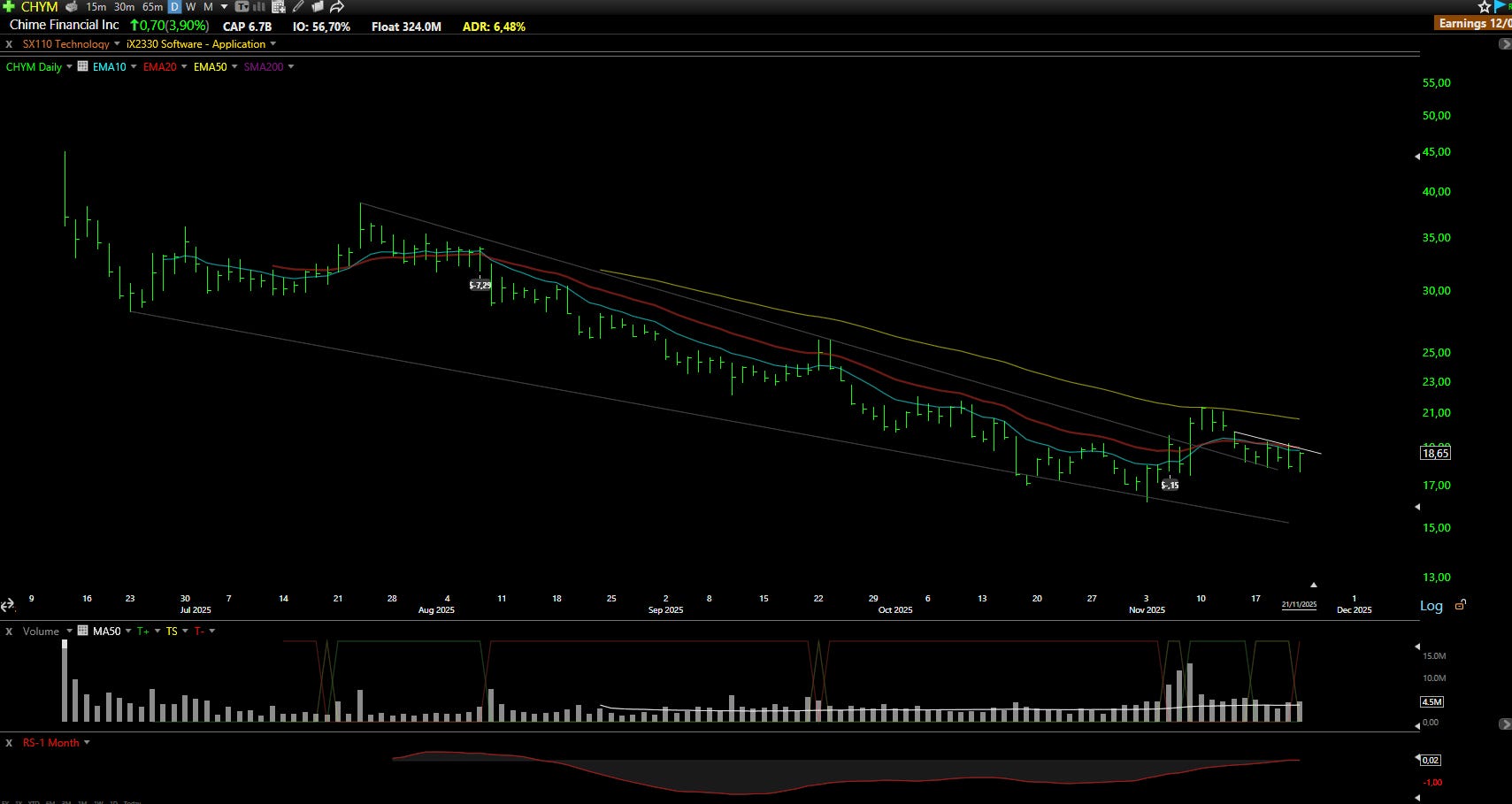Click the SX110 Technology sector label
1512x804 pixels.
[x=65, y=43]
